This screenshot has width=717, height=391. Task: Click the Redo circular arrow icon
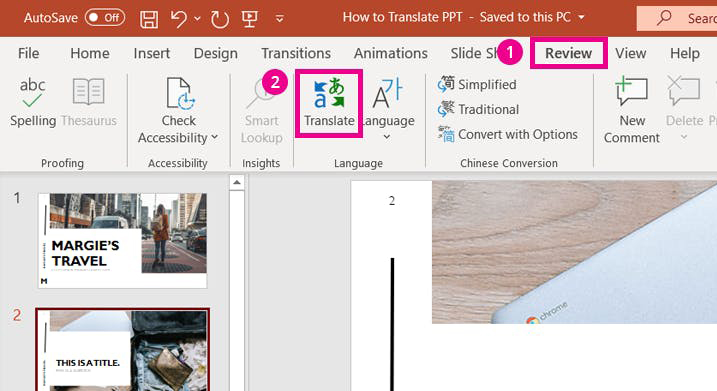(x=220, y=19)
